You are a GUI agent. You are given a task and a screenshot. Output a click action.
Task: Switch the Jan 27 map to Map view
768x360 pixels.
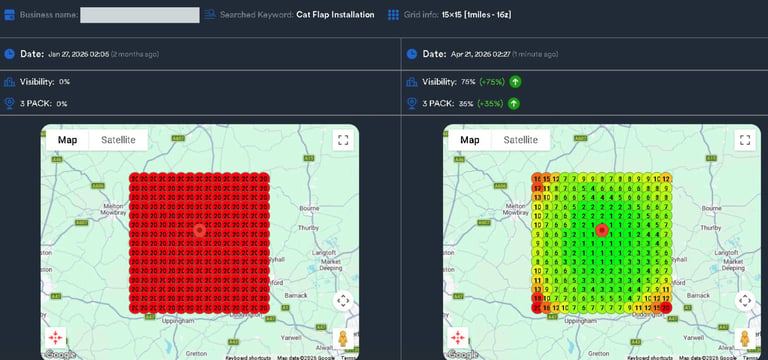coord(68,140)
